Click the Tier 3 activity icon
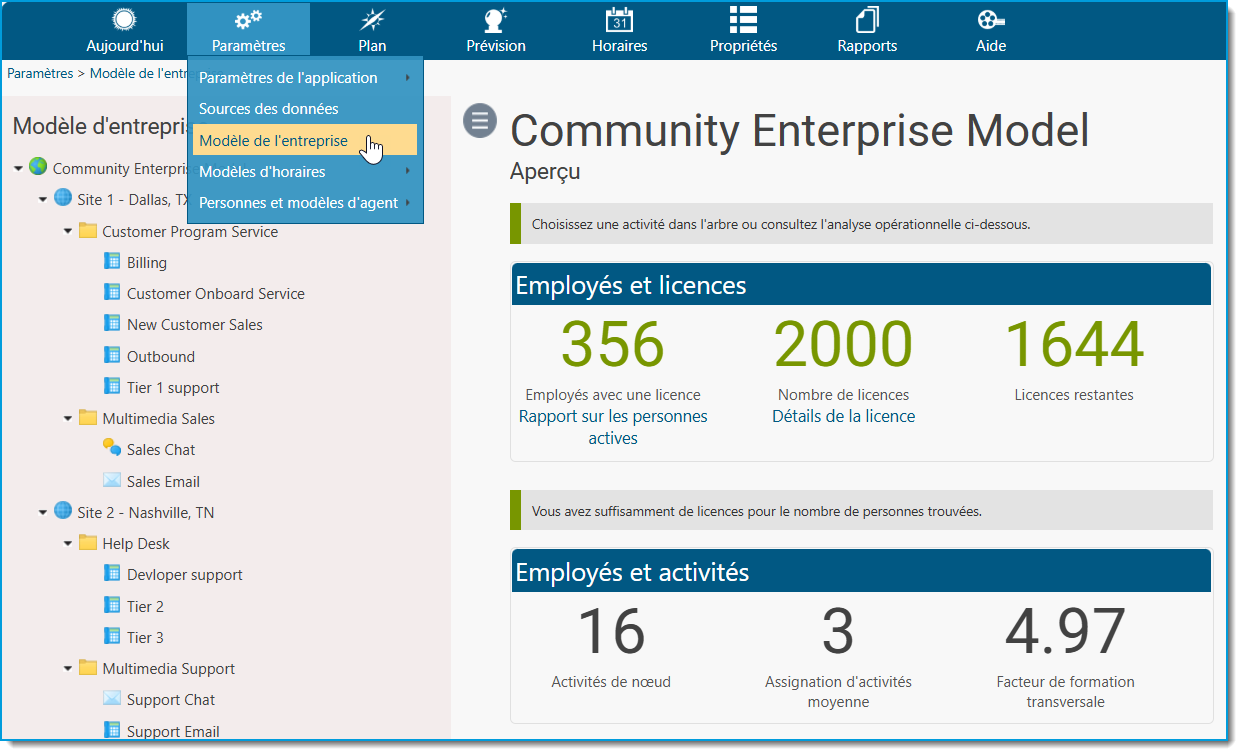 pyautogui.click(x=112, y=636)
